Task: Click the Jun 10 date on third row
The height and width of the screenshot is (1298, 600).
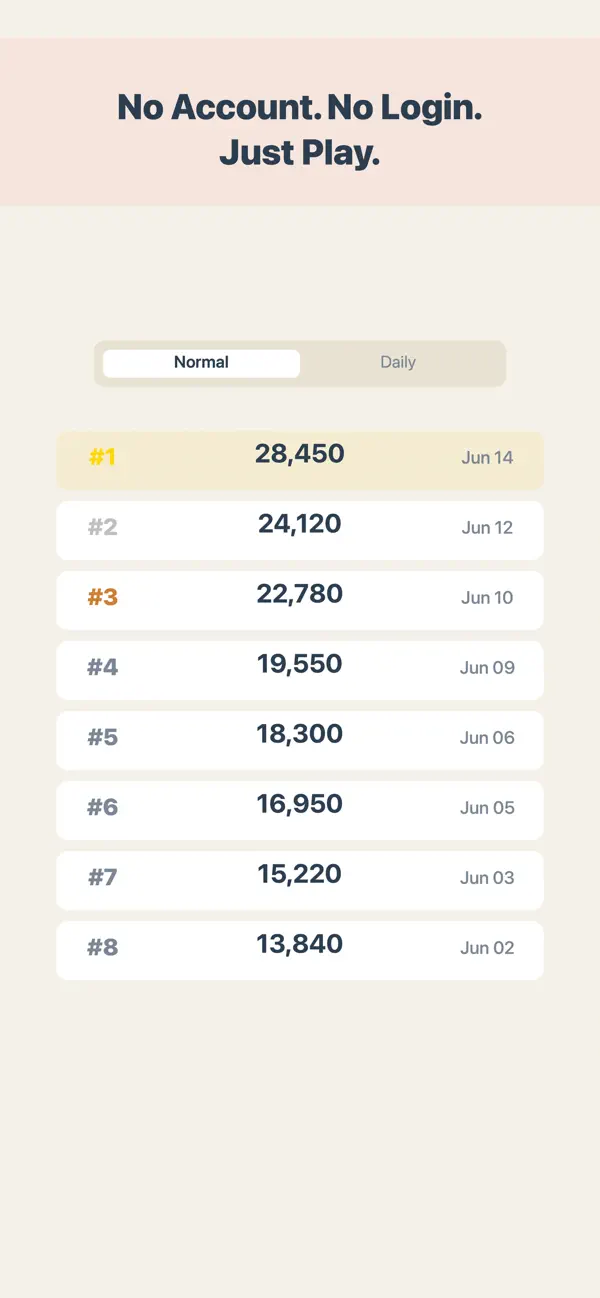Action: click(x=487, y=598)
